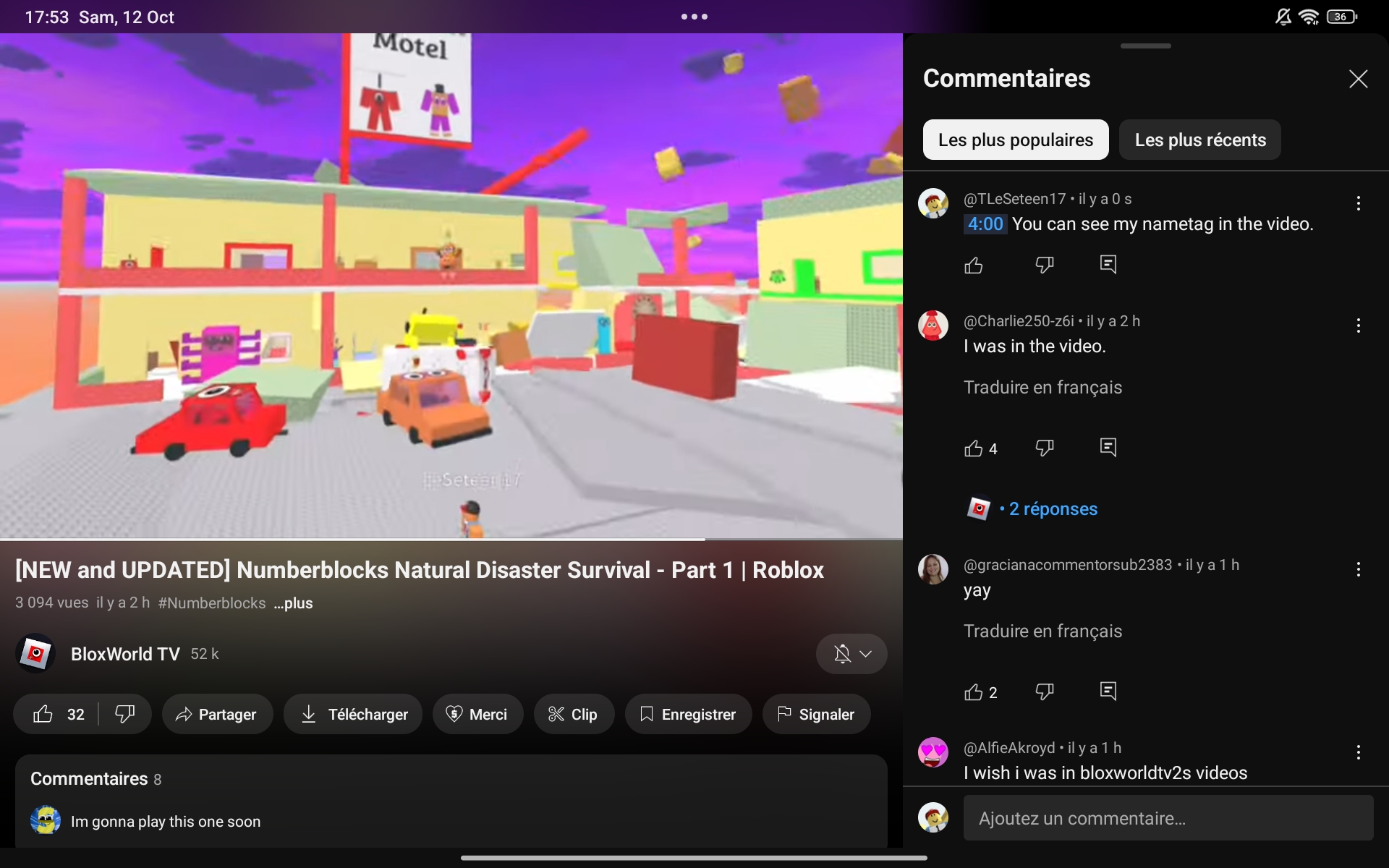The image size is (1389, 868).
Task: Tap the battery status indicator
Action: tap(1342, 17)
